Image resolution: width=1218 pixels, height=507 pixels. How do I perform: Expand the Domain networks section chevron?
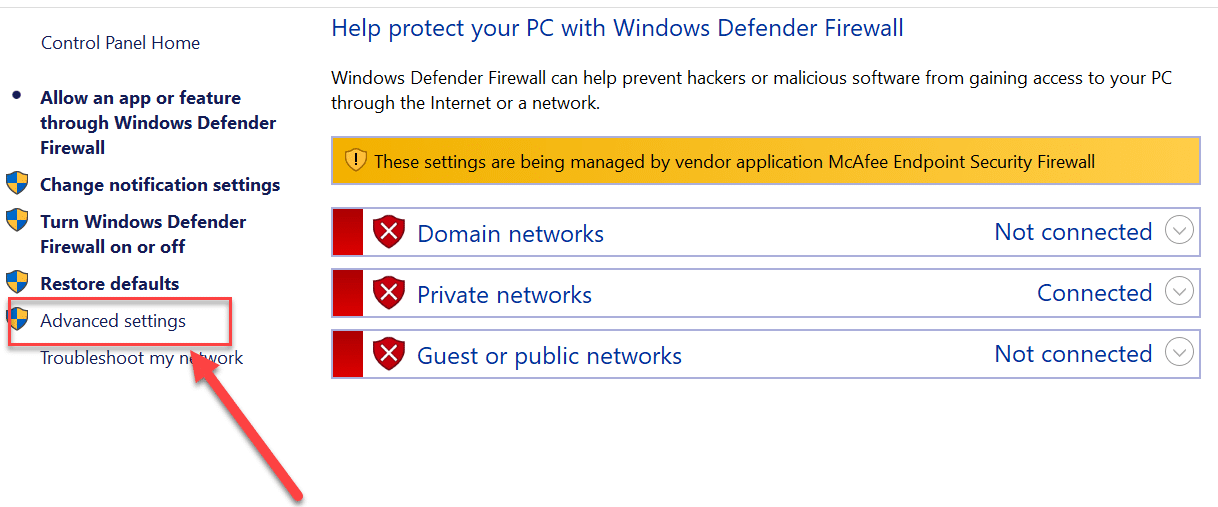[x=1180, y=232]
